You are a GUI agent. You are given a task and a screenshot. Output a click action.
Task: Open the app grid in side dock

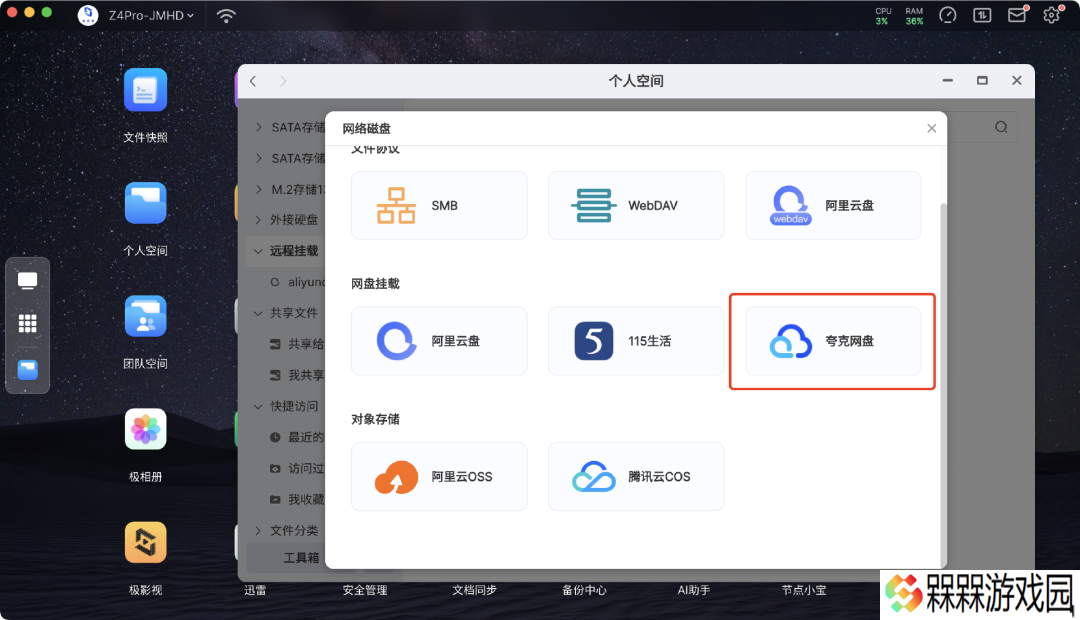coord(28,323)
